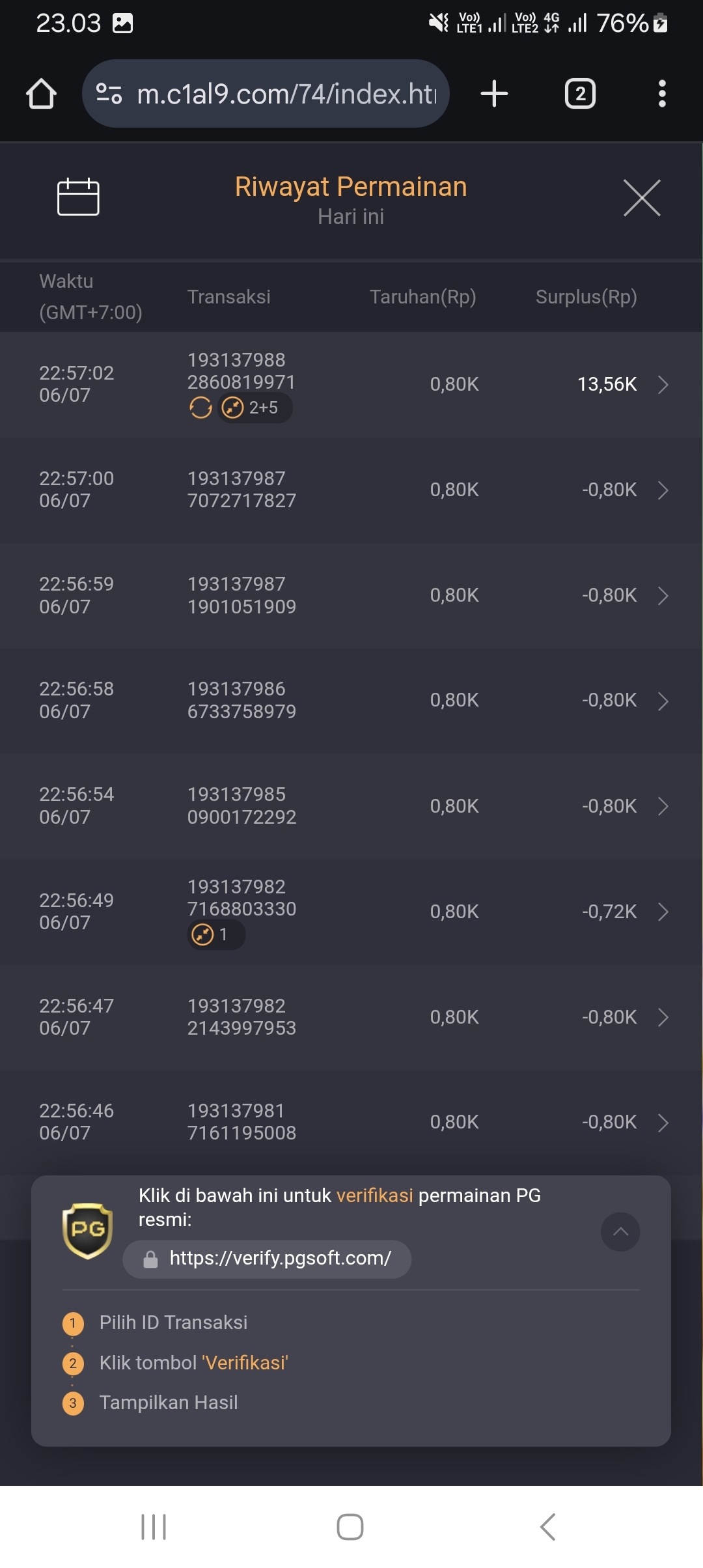Click the 2+5 badge on the 22:57:02 transaction
This screenshot has height=1568, width=703.
click(x=255, y=408)
